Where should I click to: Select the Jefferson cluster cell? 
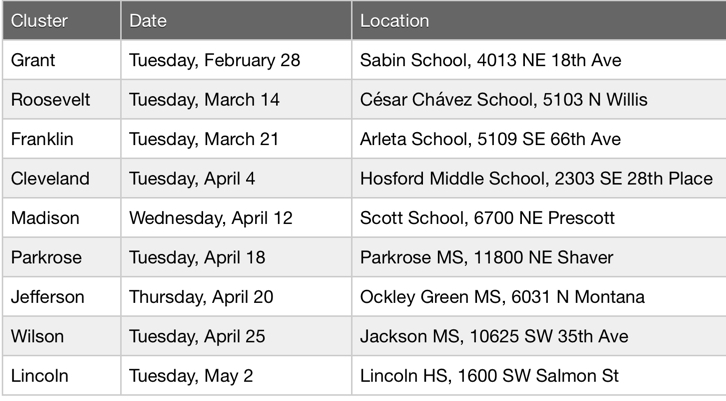tap(62, 297)
